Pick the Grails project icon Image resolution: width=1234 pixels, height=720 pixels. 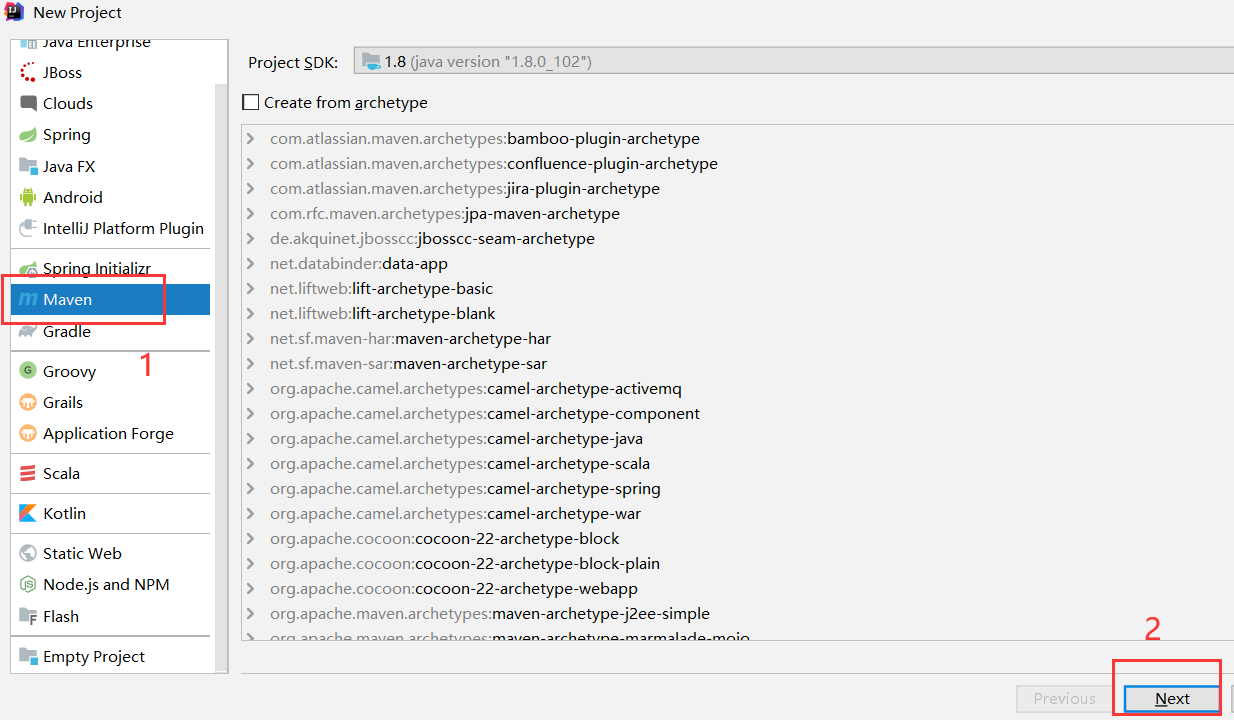(28, 402)
